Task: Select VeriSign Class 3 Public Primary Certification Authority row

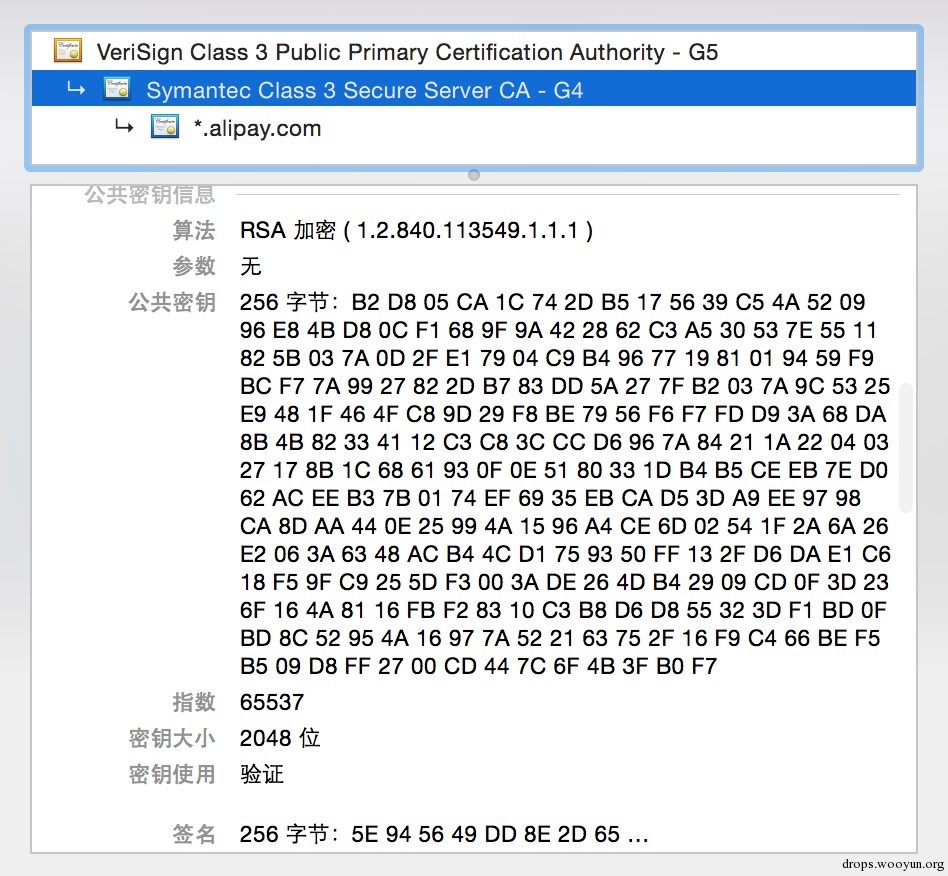Action: pyautogui.click(x=474, y=51)
